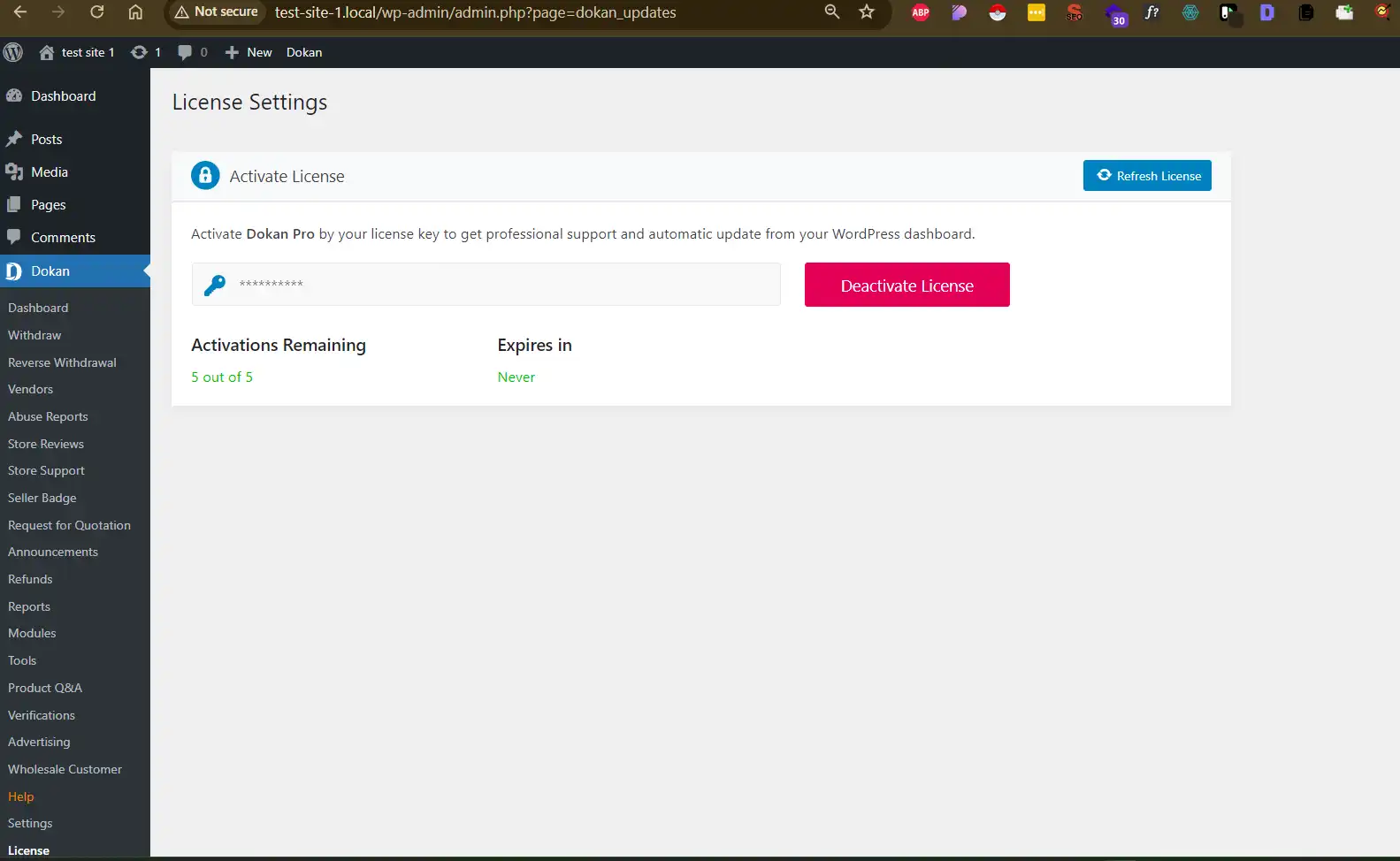Click the Deactivate License button

[x=907, y=285]
